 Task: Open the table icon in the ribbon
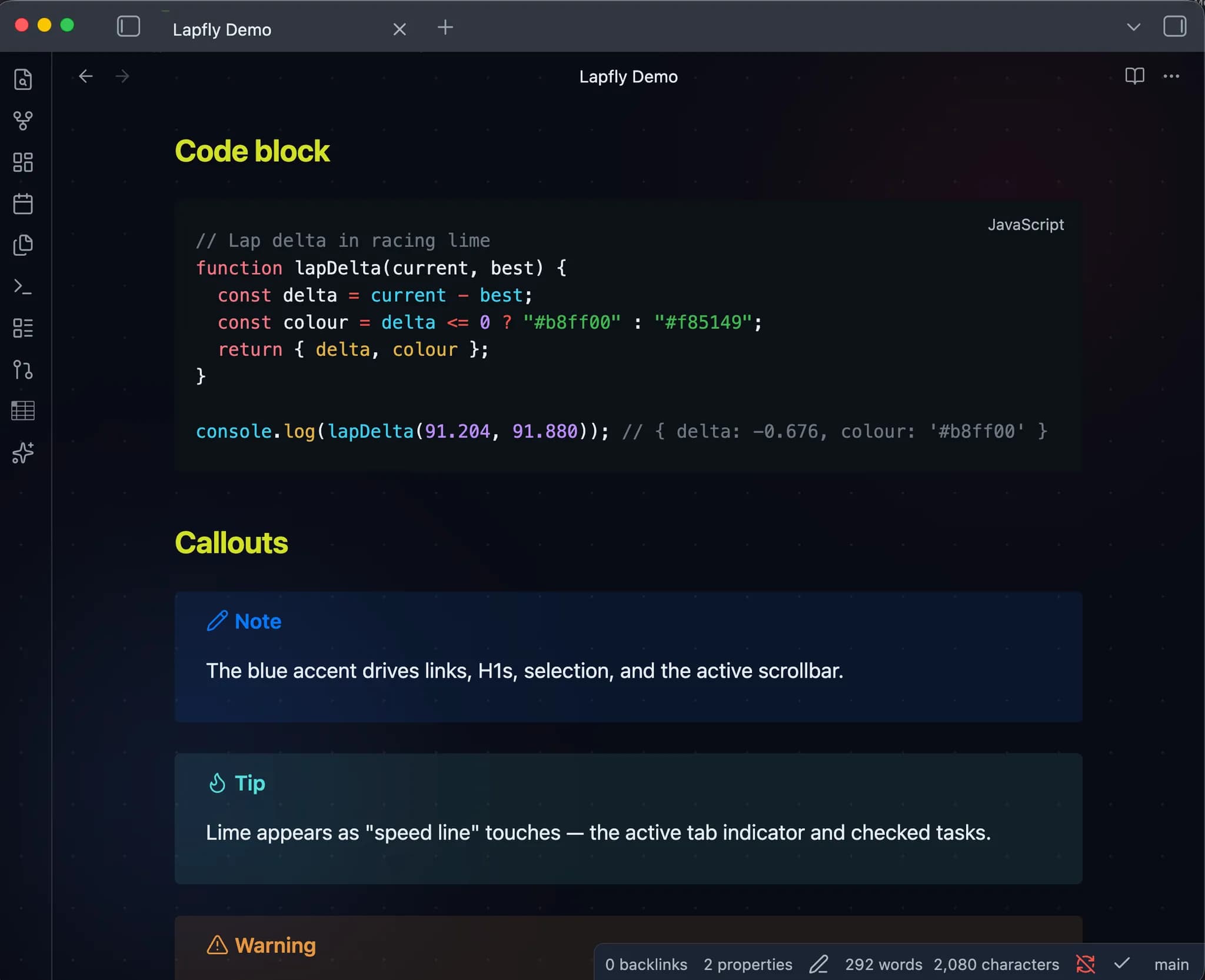pyautogui.click(x=23, y=411)
